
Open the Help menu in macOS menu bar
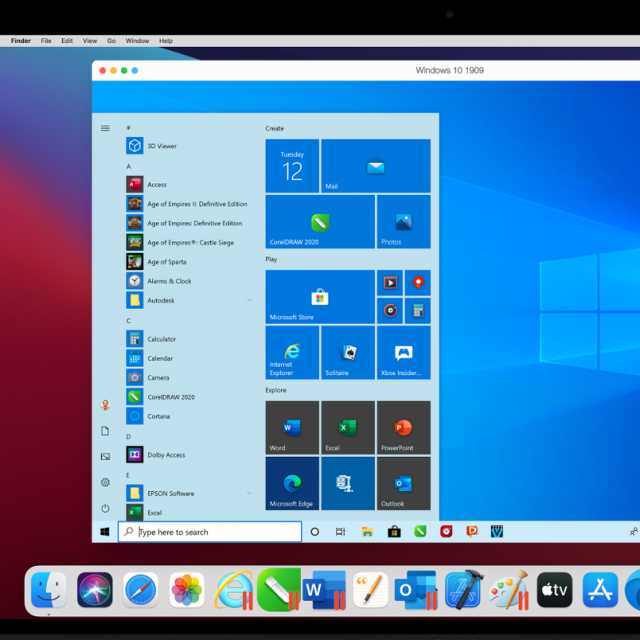(x=166, y=41)
